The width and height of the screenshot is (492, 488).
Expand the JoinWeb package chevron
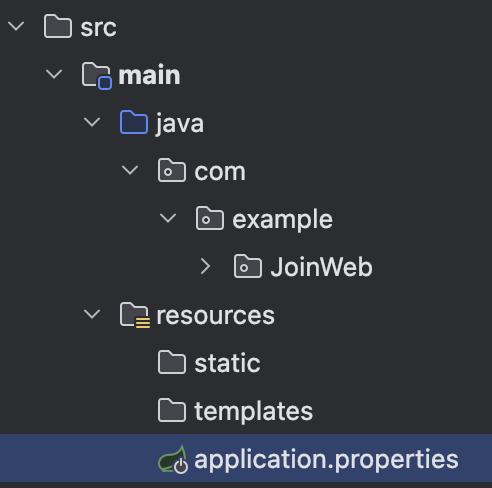tap(206, 267)
